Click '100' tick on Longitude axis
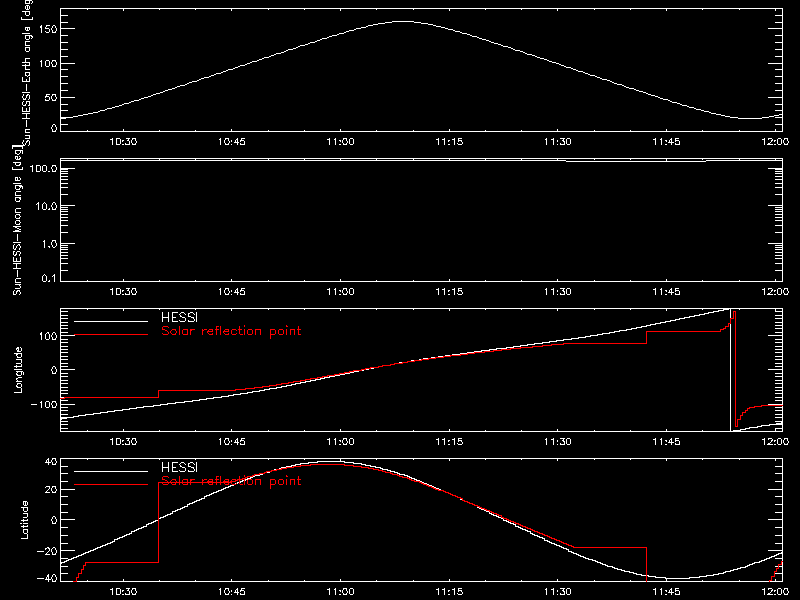 pos(48,336)
